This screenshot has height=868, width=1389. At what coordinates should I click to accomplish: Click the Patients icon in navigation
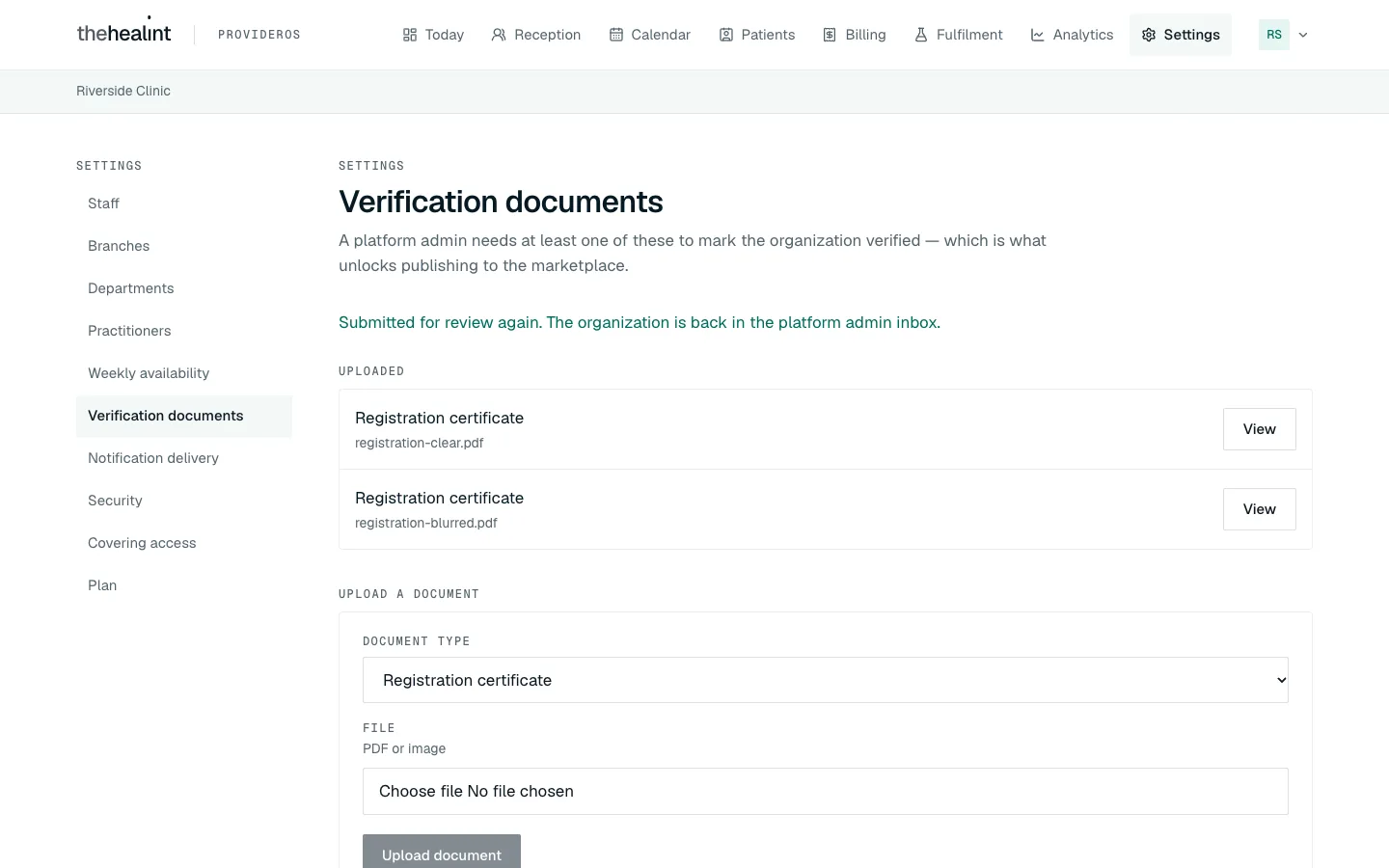click(x=726, y=35)
